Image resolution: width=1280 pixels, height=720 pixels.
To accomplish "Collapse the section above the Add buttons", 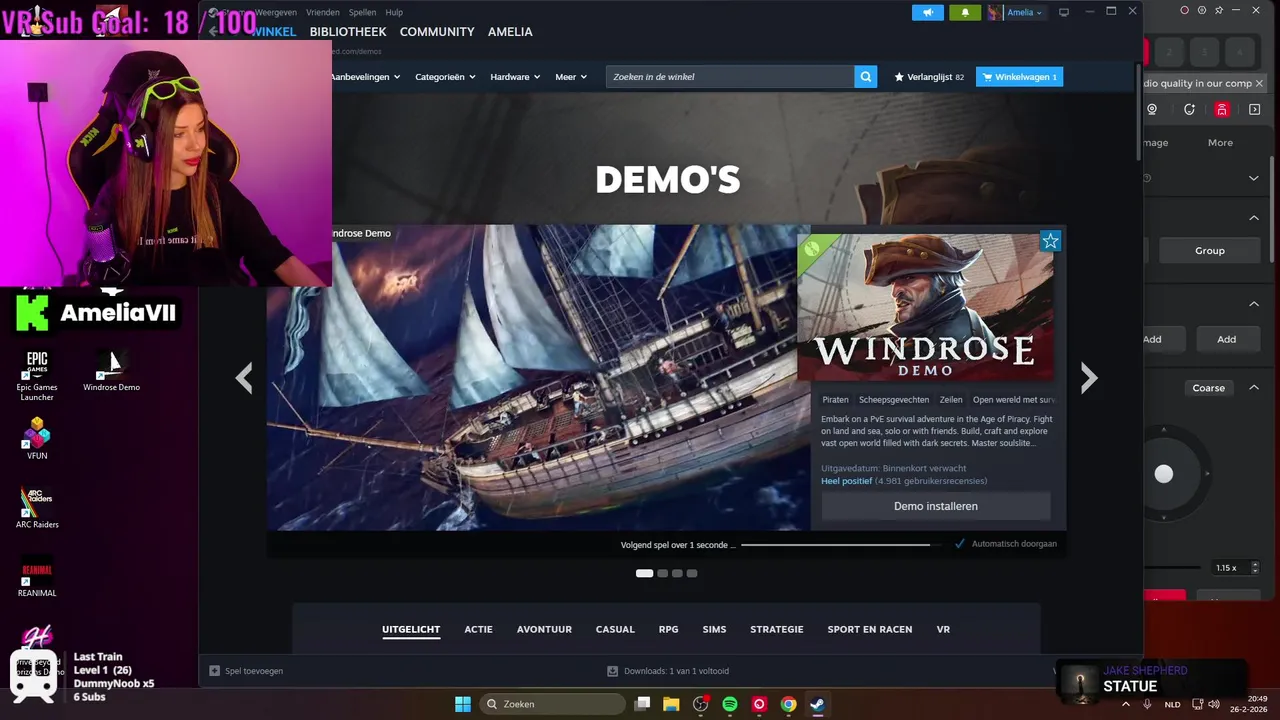I will 1254,303.
